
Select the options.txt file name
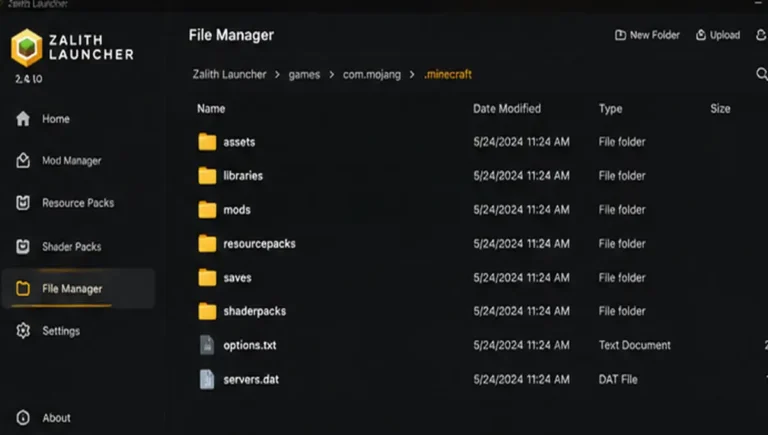point(250,345)
